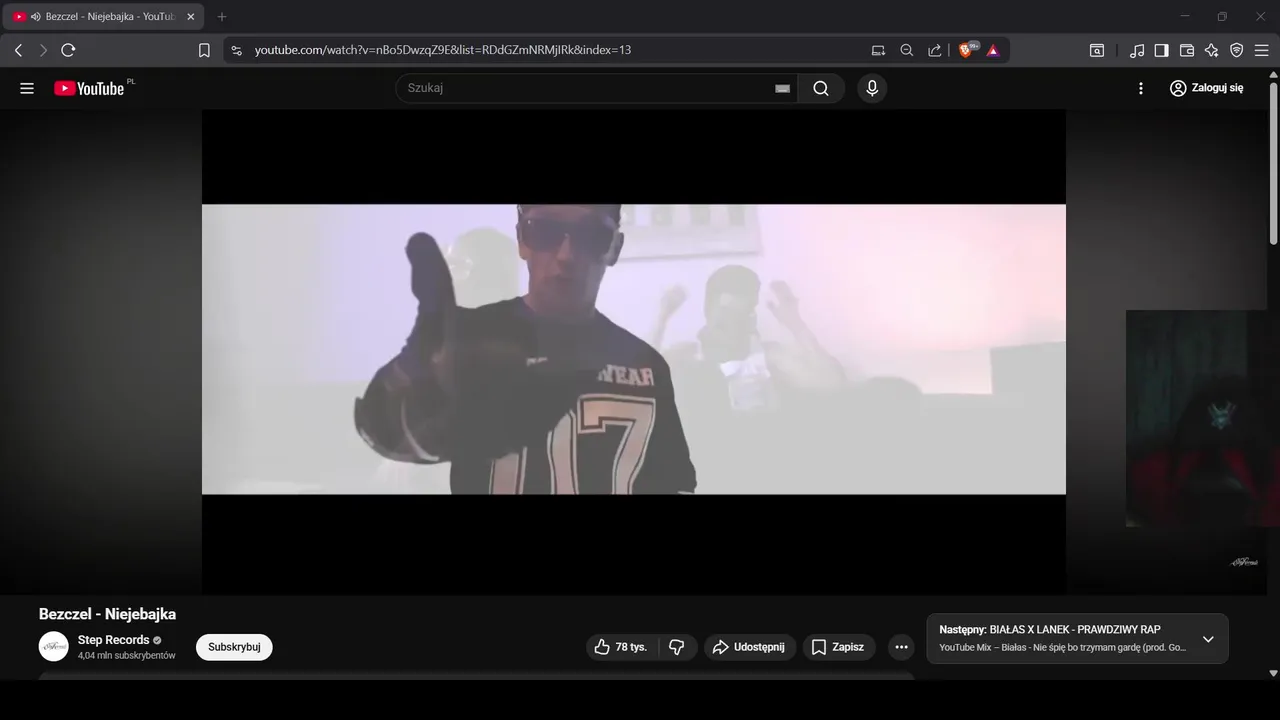Click the scrollbar up arrow

pyautogui.click(x=1273, y=74)
